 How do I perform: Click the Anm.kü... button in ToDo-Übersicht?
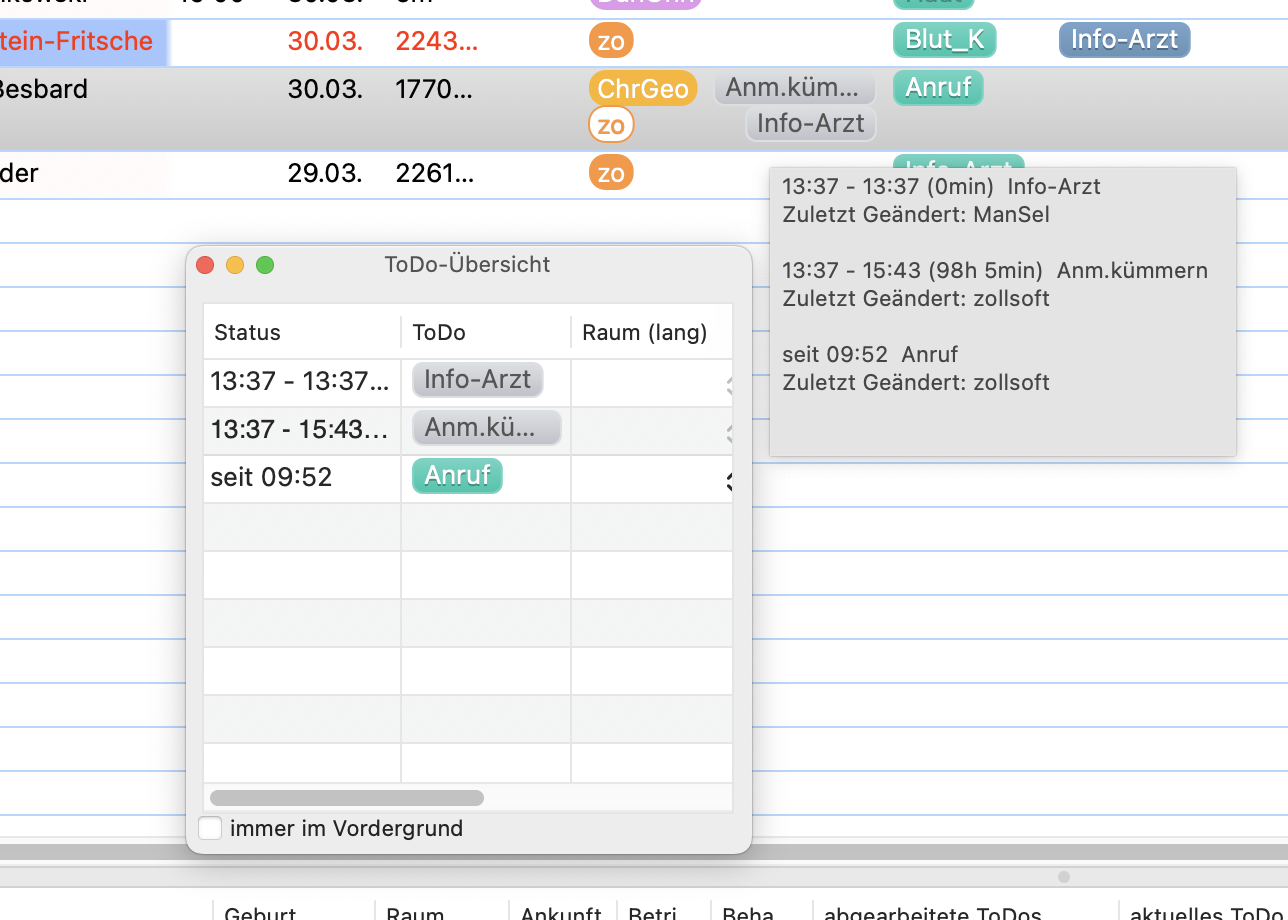pos(487,428)
